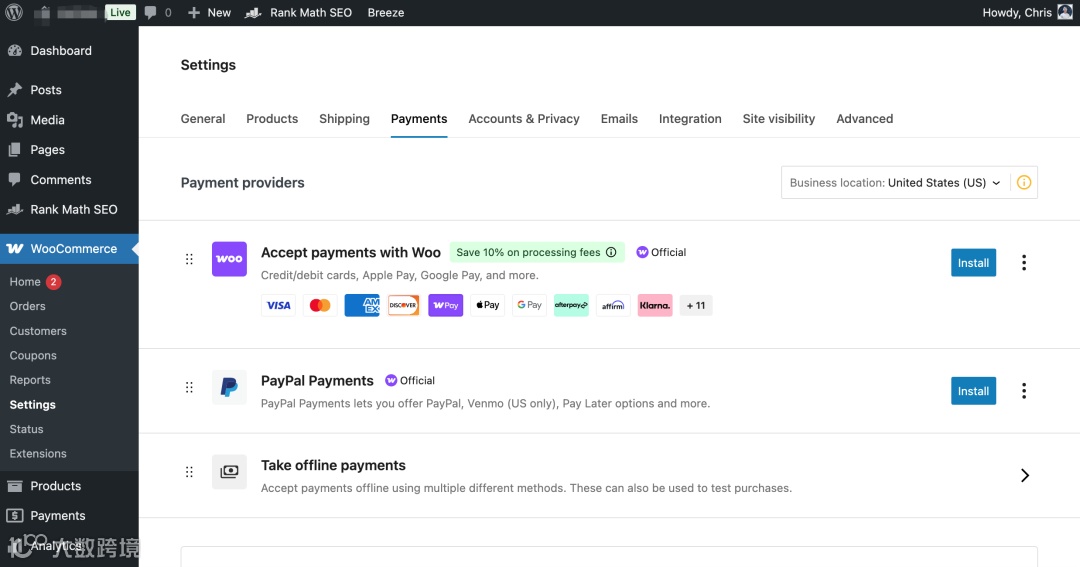
Task: Click the Payments dollar icon in sidebar
Action: (14, 515)
